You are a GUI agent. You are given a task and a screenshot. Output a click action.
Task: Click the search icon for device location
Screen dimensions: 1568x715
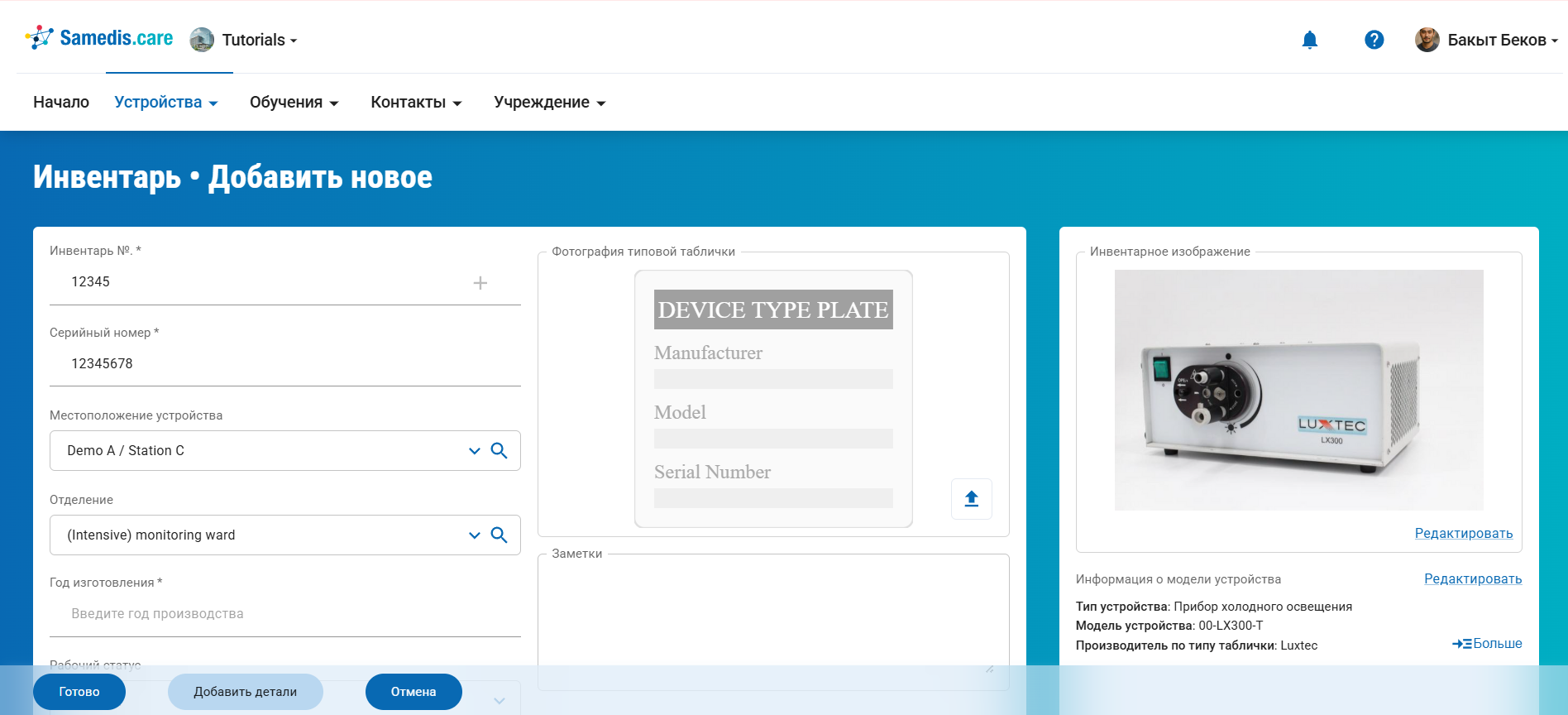tap(499, 450)
